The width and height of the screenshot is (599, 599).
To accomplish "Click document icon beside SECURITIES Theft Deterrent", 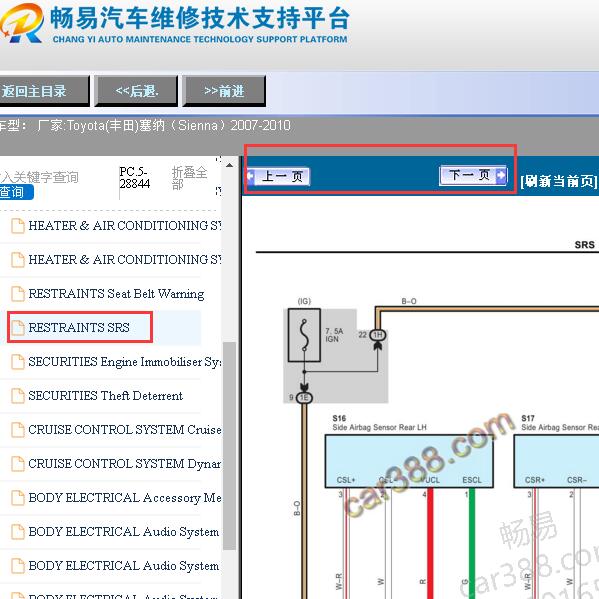I will coord(18,396).
